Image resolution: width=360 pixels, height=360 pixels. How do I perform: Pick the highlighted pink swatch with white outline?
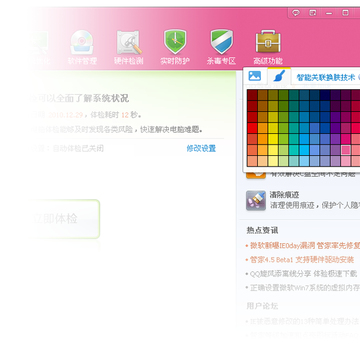click(346, 150)
